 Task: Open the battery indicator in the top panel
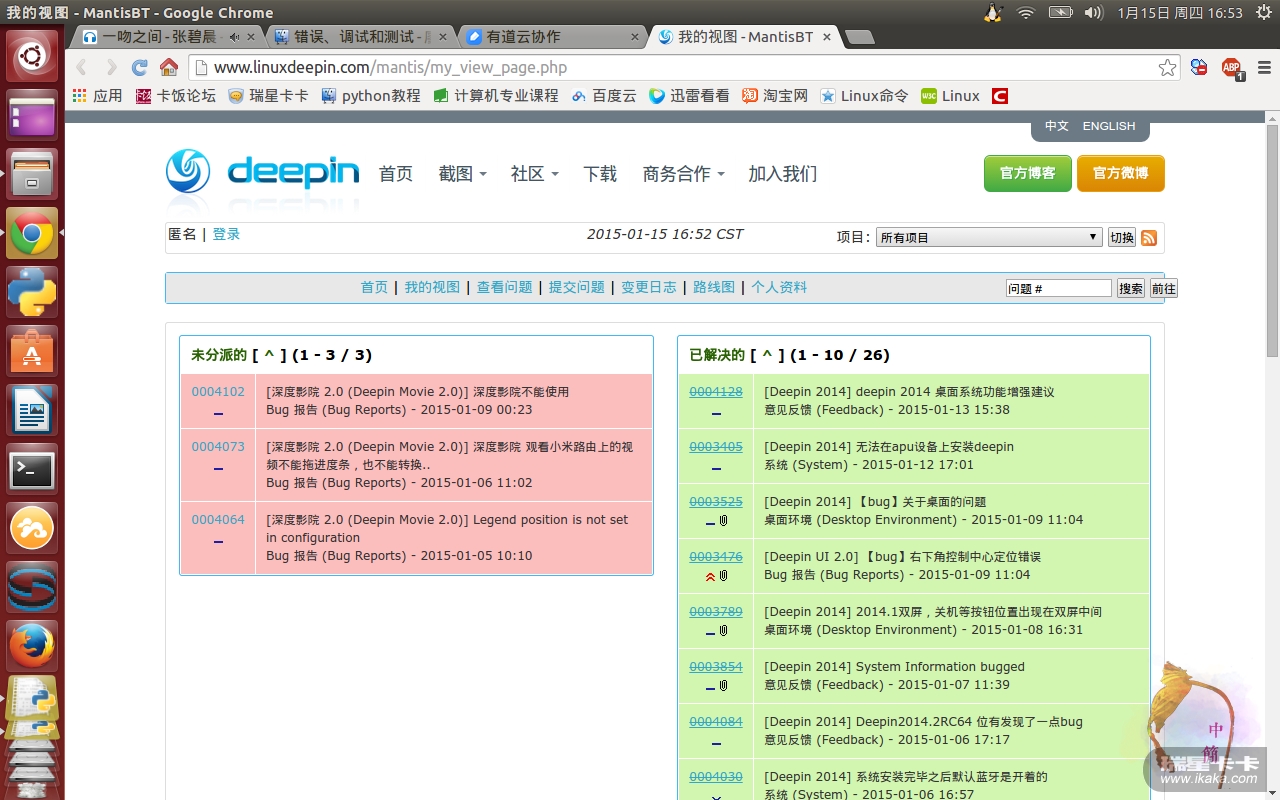coord(1060,12)
